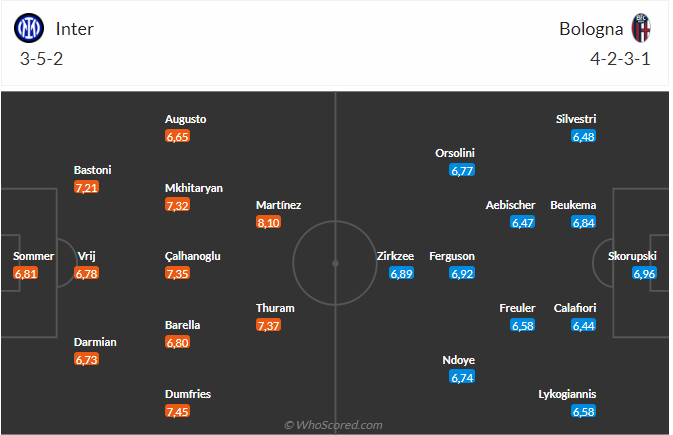Select Dumfries's 7,45 rating badge

click(x=177, y=411)
